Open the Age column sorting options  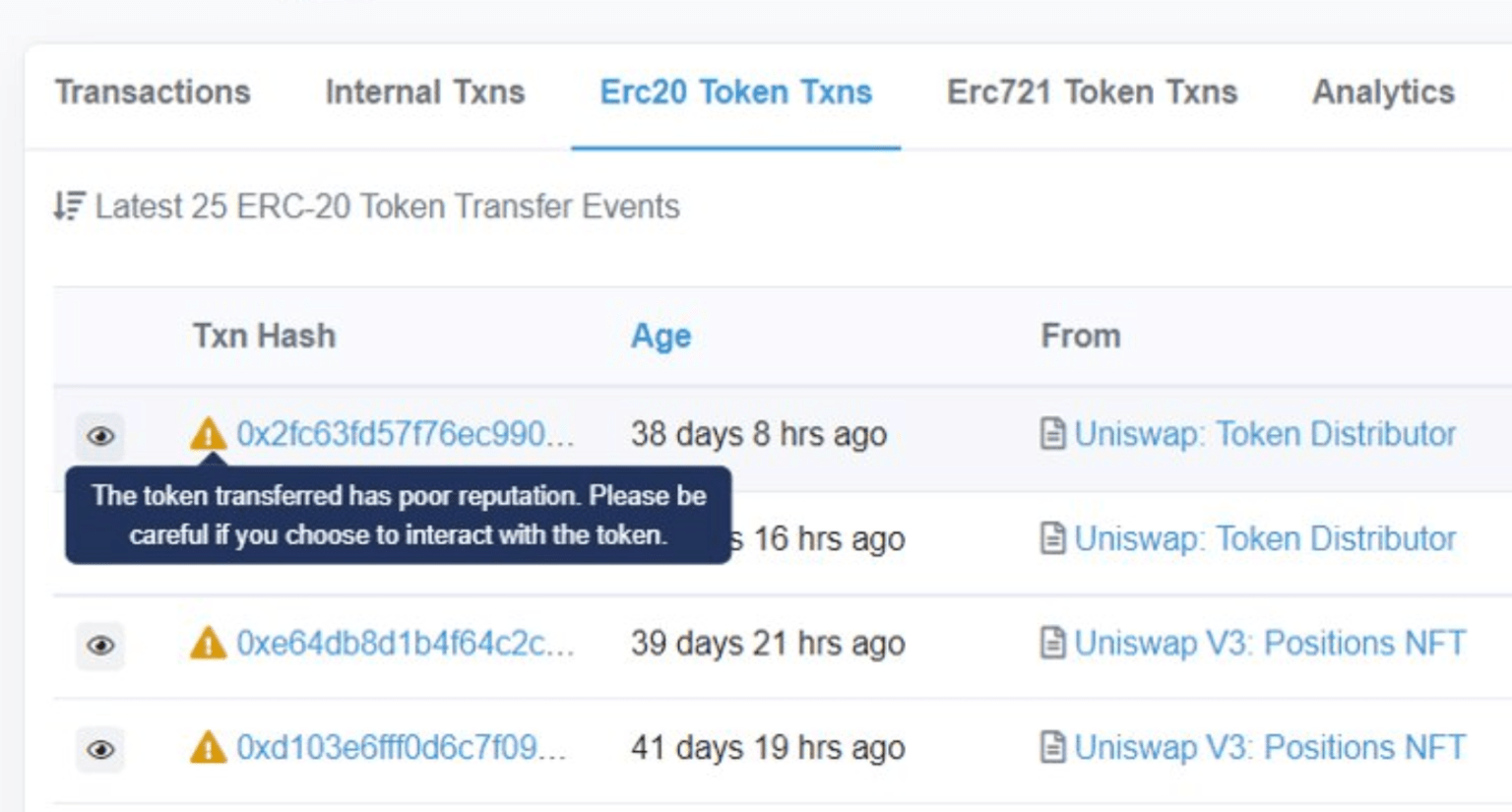pyautogui.click(x=661, y=336)
